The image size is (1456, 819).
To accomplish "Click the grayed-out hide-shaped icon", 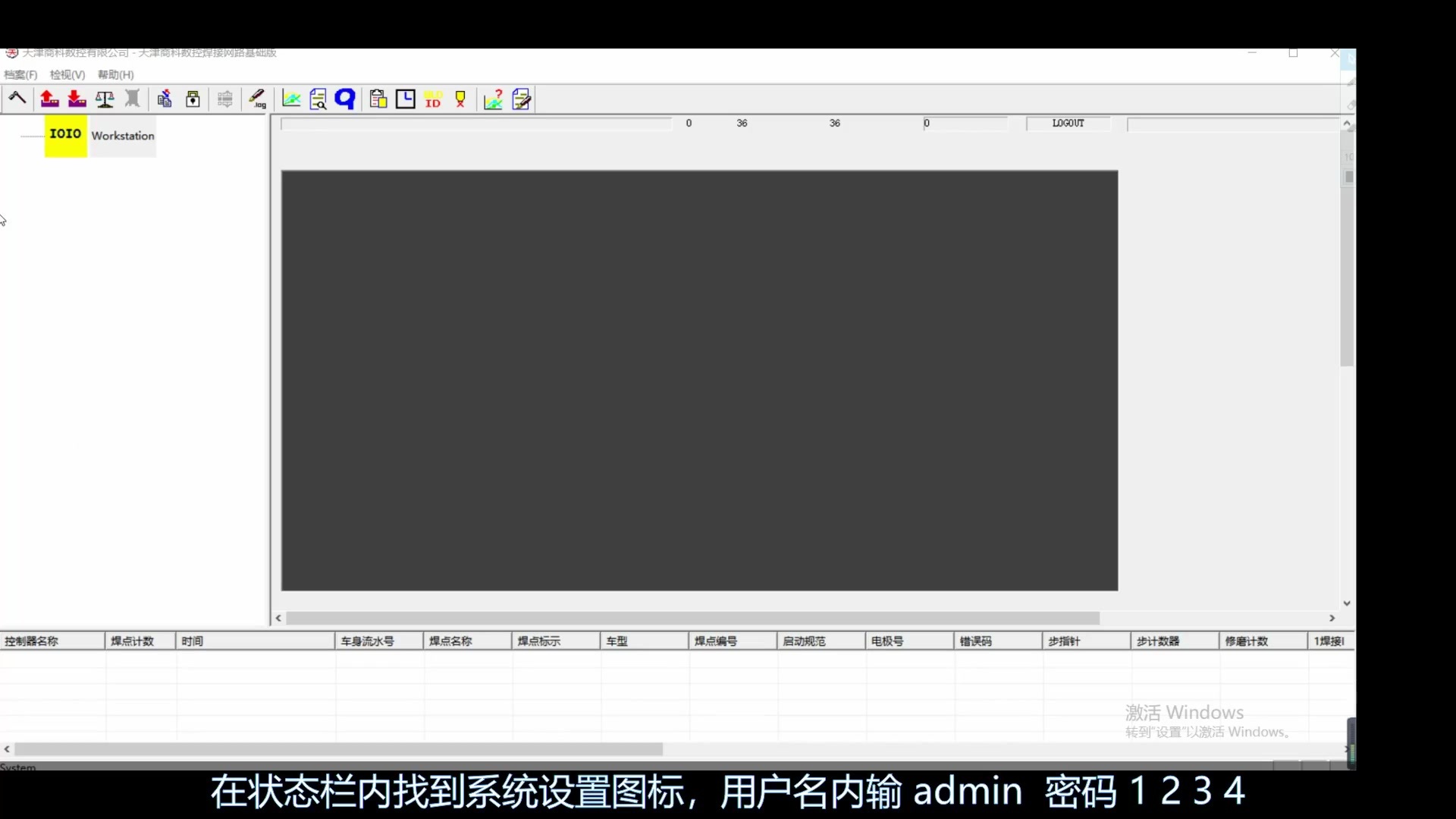I will point(132,99).
